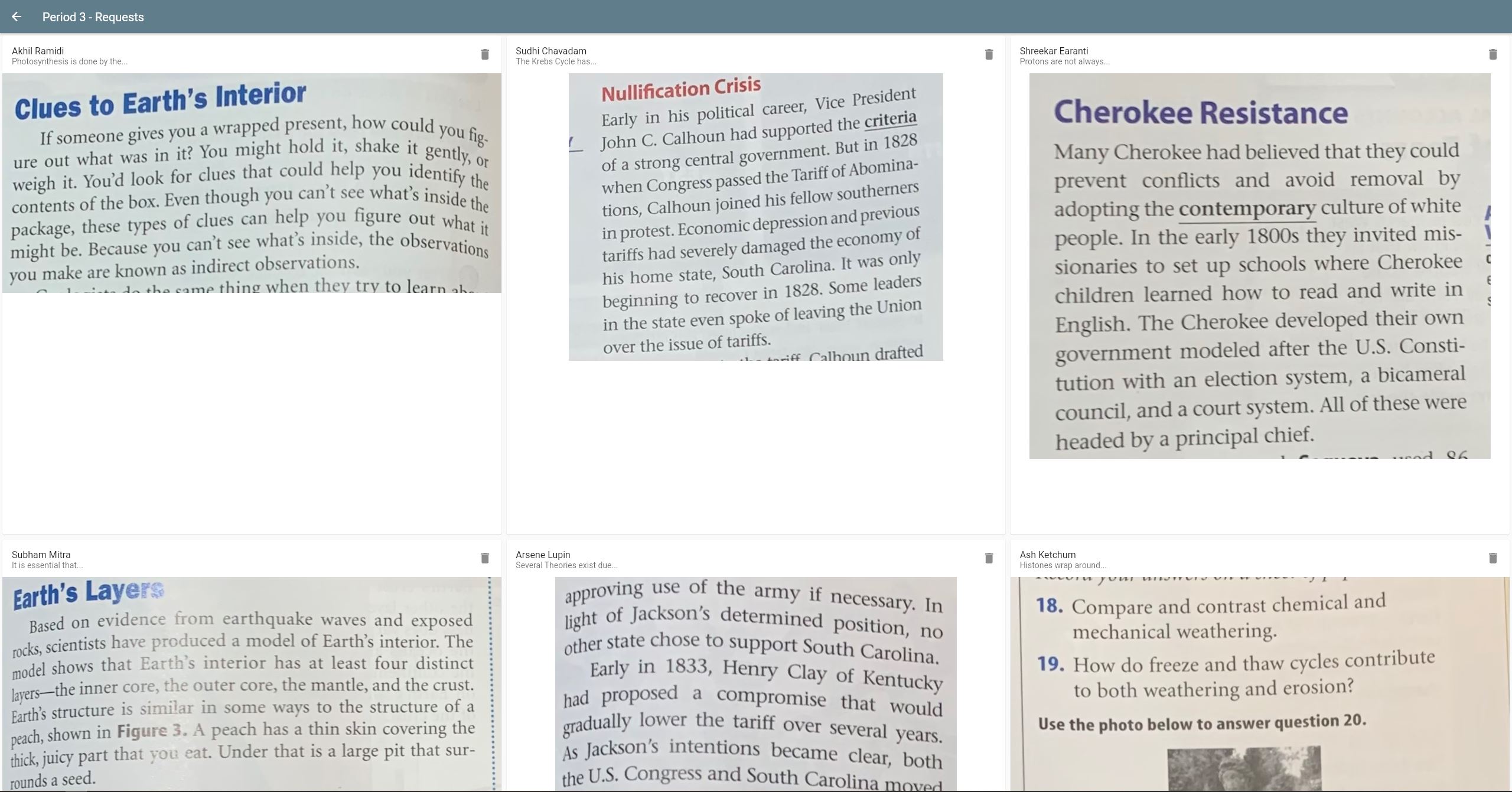Delete Akhil Ramidi's request
1512x792 pixels.
(485, 54)
